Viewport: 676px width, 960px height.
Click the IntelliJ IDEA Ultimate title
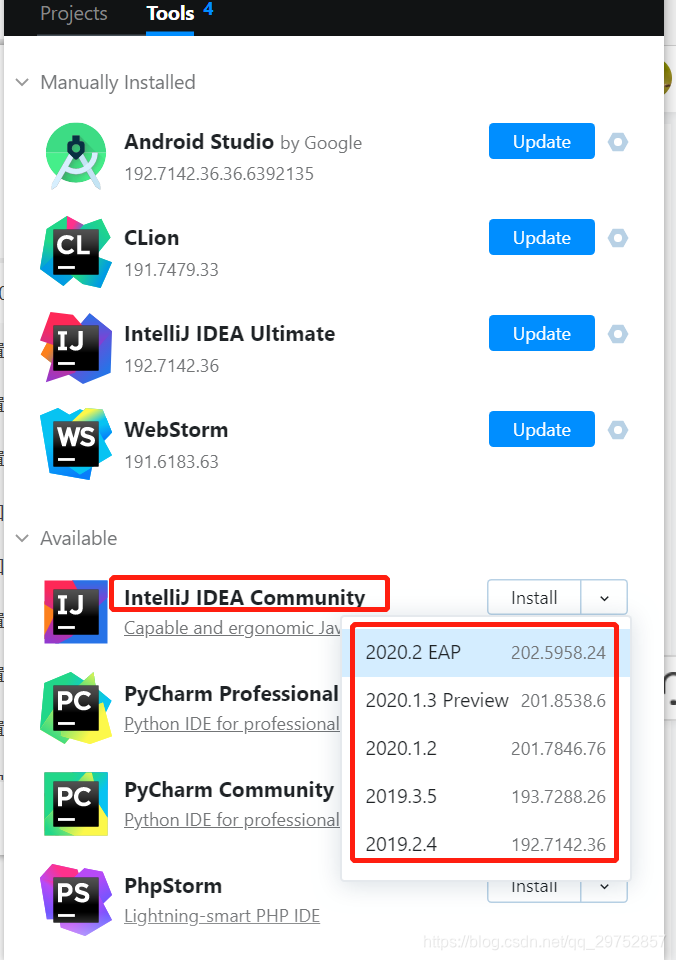(230, 334)
